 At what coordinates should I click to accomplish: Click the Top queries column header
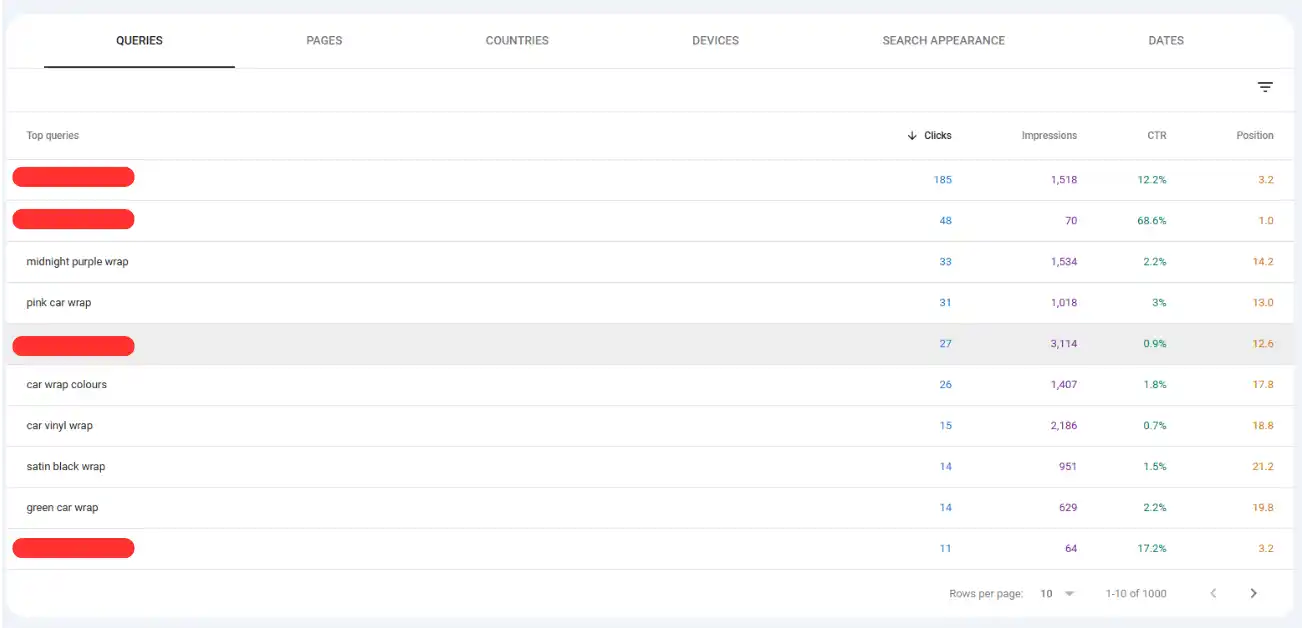pyautogui.click(x=53, y=135)
